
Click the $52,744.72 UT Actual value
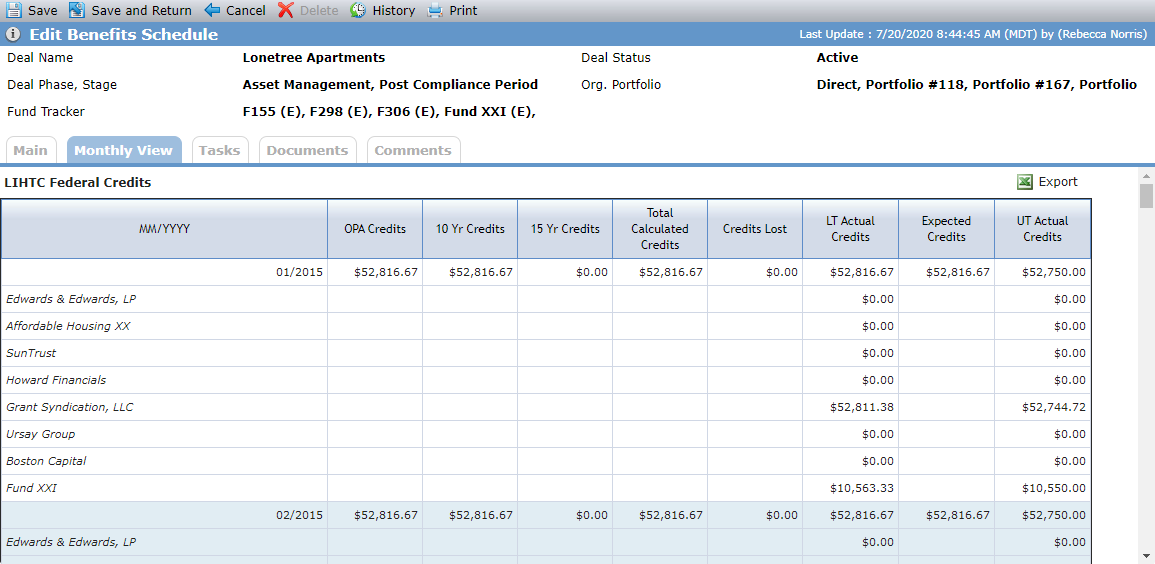[x=1053, y=407]
